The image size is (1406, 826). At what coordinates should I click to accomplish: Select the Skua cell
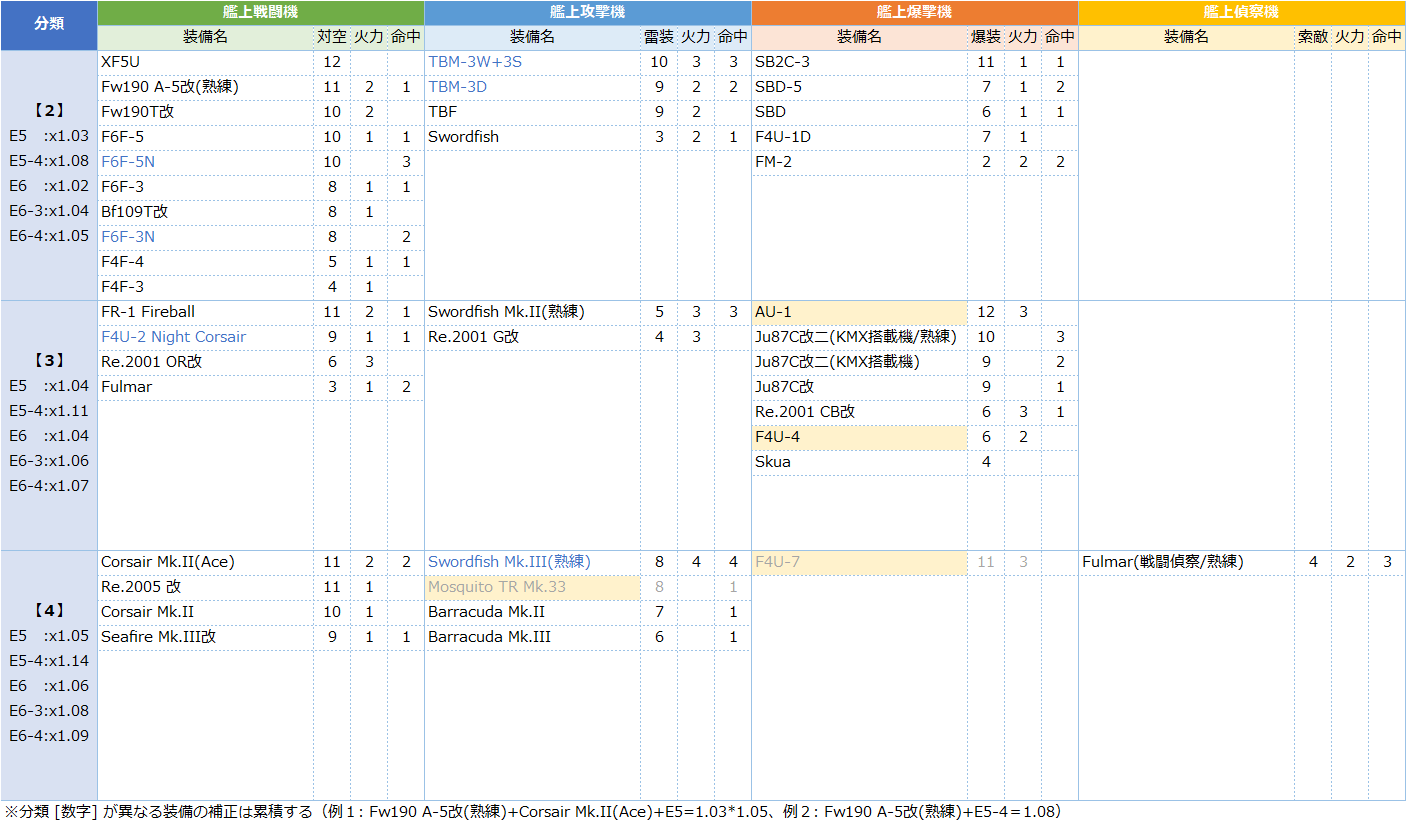[860, 462]
